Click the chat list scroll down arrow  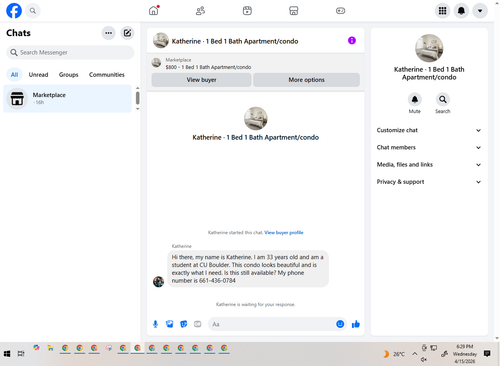[138, 109]
